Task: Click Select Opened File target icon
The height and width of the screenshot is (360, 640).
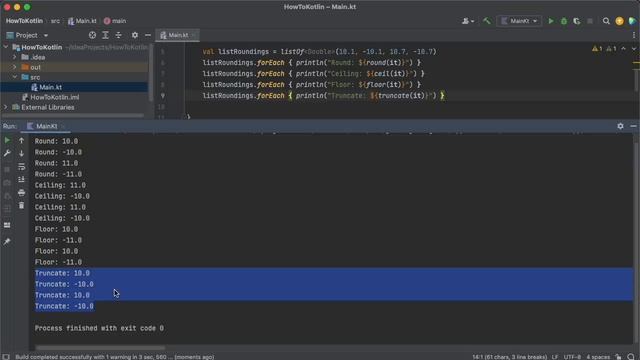Action: pos(92,35)
